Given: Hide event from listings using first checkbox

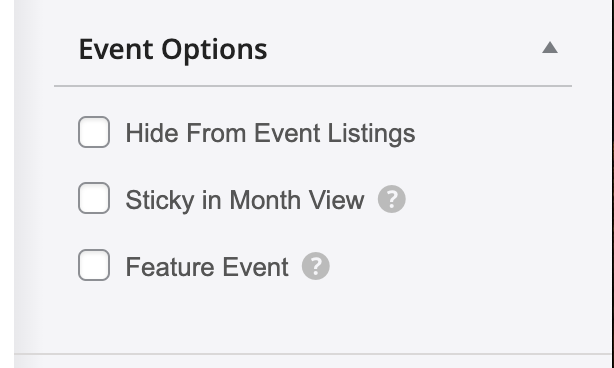Looking at the screenshot, I should (x=94, y=132).
